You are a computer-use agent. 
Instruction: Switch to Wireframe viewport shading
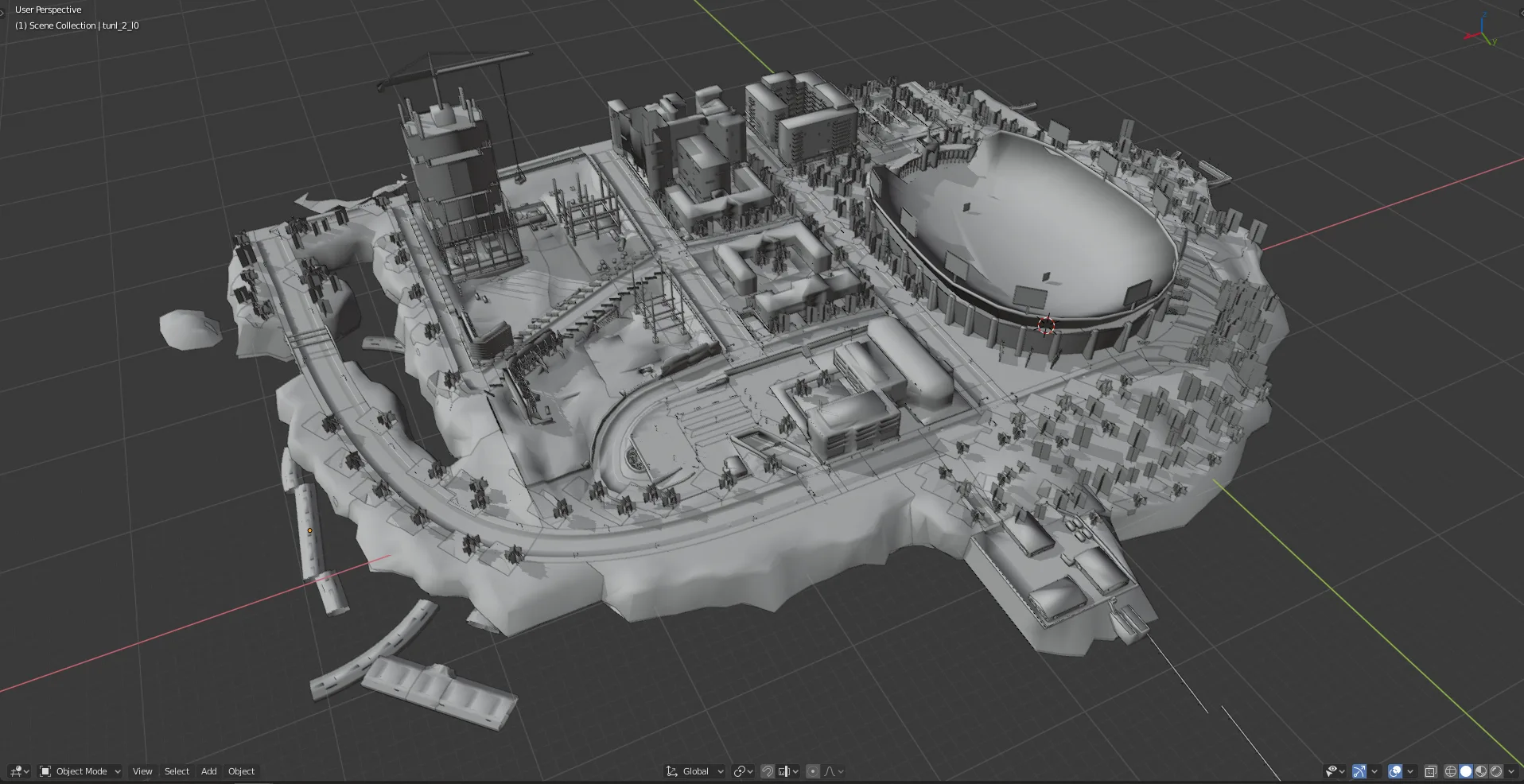[x=1451, y=771]
